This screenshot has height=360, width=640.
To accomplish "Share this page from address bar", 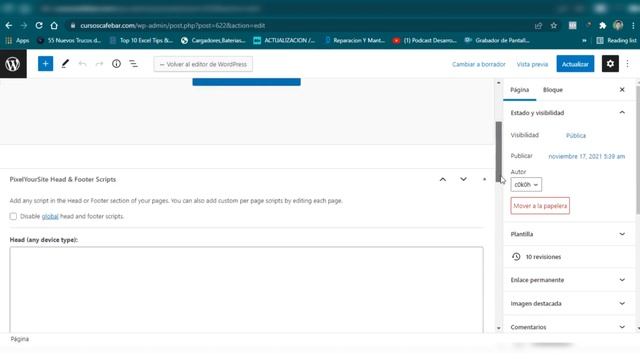I will [538, 26].
